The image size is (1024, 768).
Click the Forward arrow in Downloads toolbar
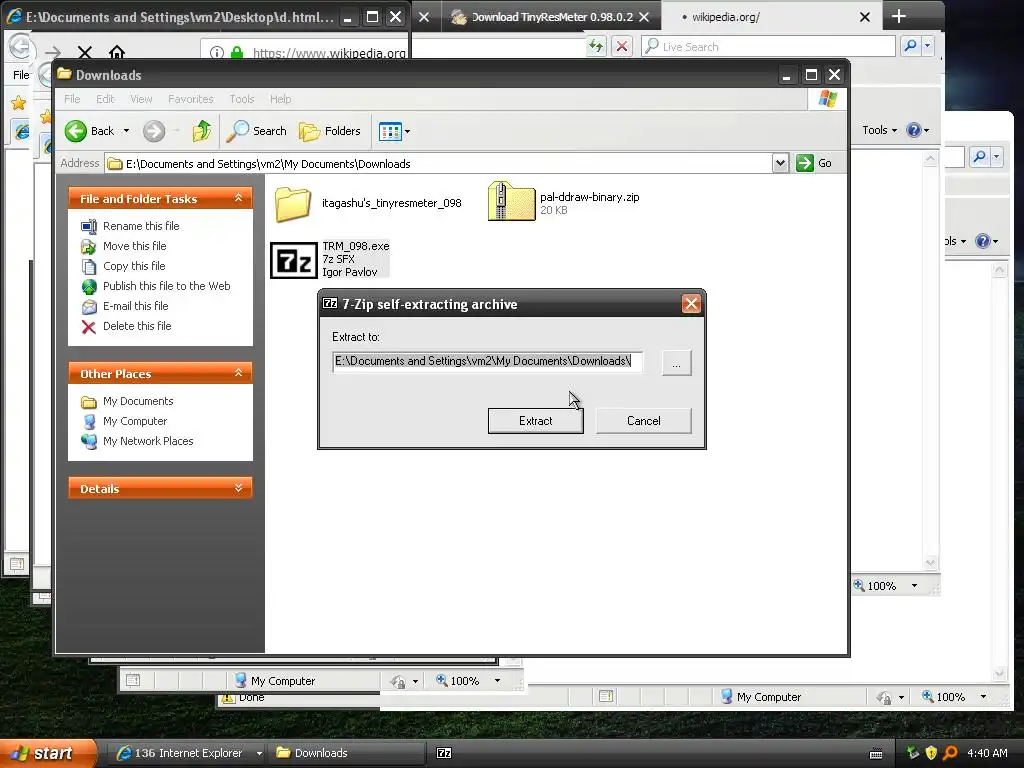[154, 131]
